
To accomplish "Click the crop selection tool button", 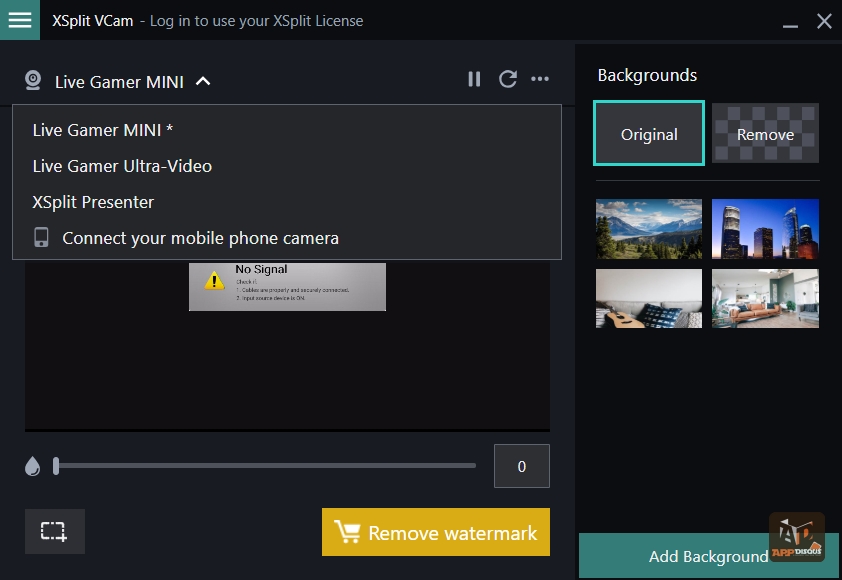I will click(54, 531).
